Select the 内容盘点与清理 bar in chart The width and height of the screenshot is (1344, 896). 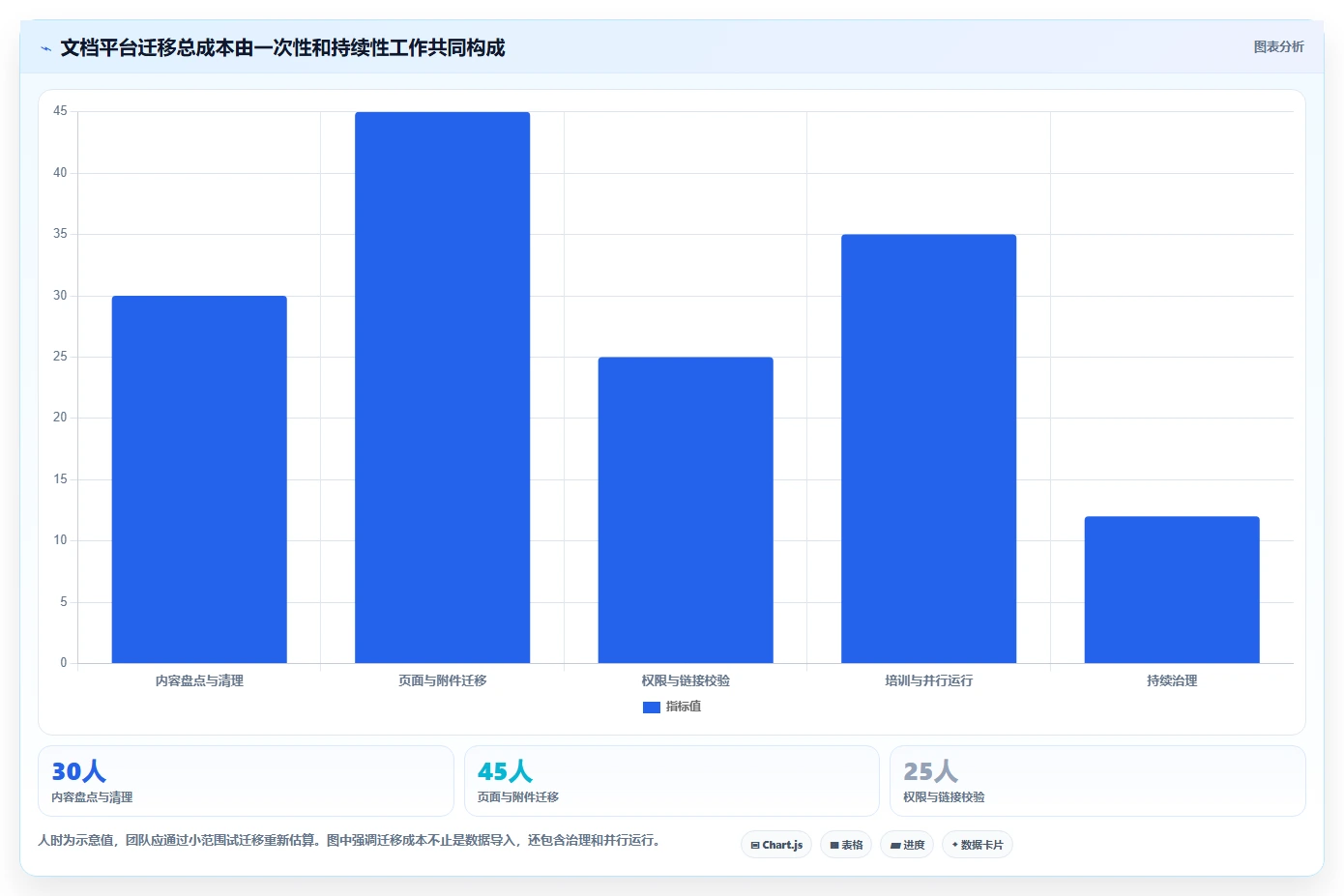[199, 479]
